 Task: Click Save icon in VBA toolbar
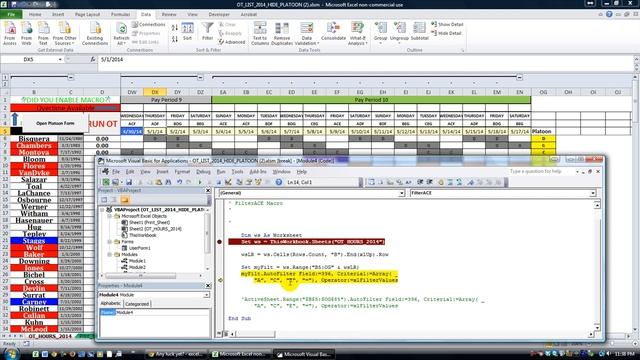click(129, 182)
